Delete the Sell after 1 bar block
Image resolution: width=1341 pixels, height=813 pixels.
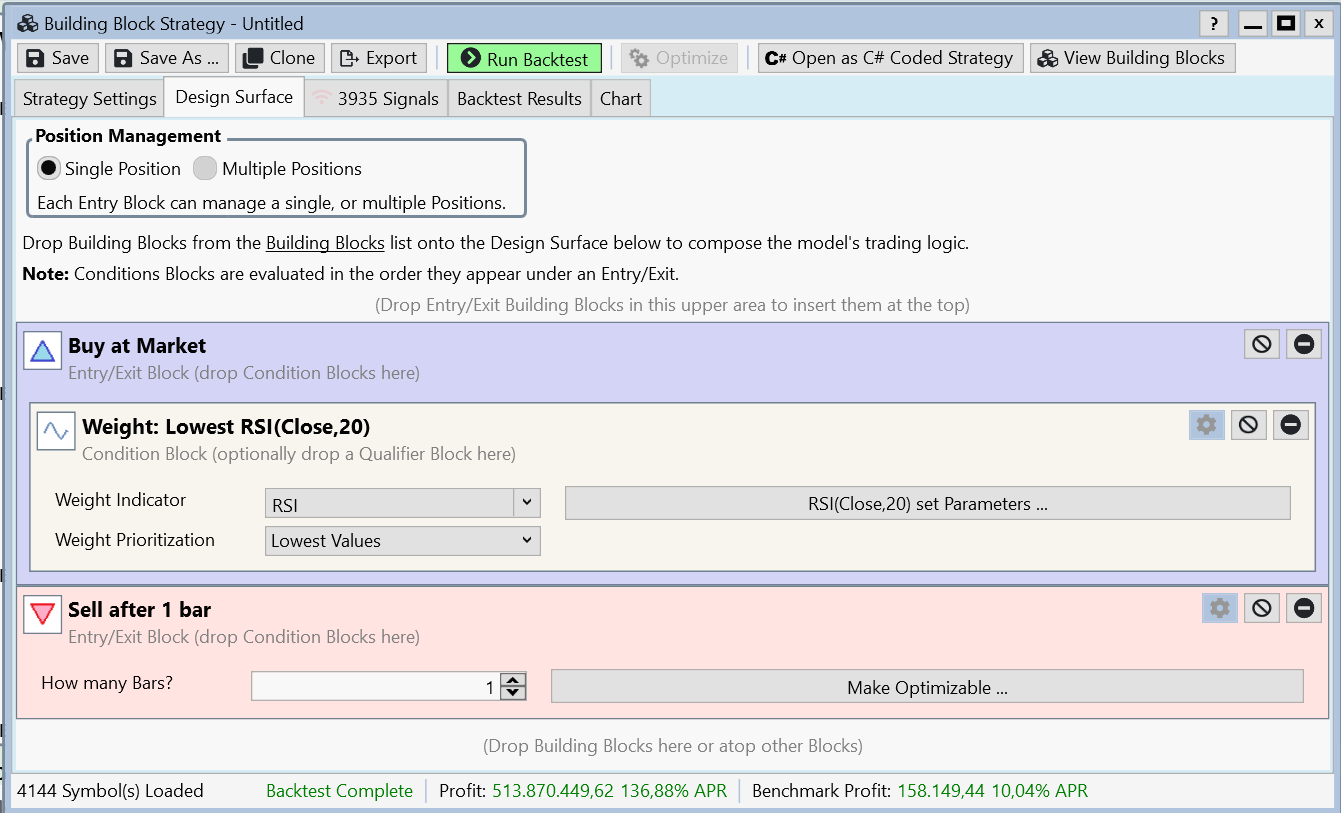pos(1303,608)
